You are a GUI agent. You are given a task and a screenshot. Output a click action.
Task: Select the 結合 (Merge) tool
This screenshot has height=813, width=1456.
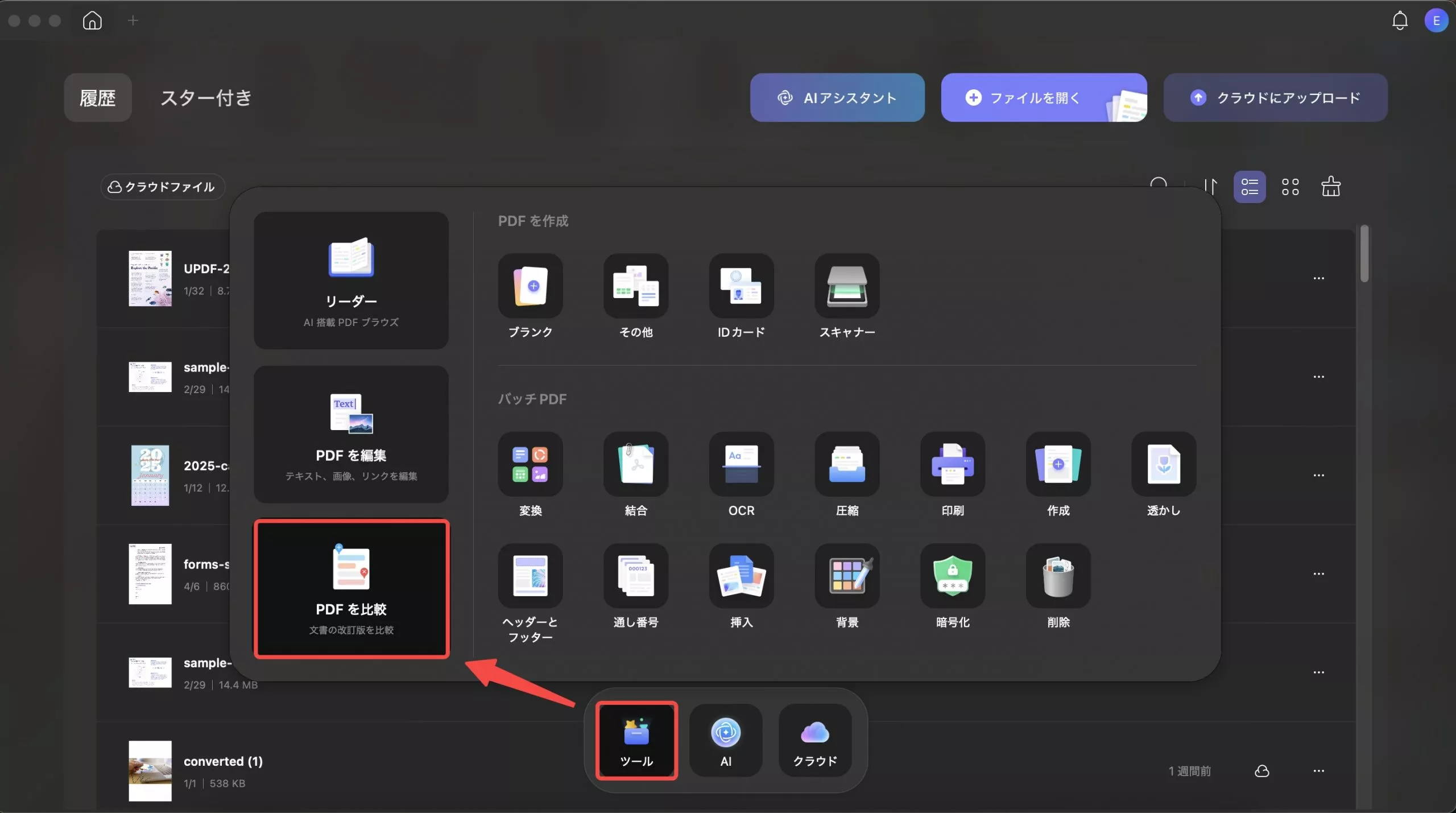(x=635, y=465)
